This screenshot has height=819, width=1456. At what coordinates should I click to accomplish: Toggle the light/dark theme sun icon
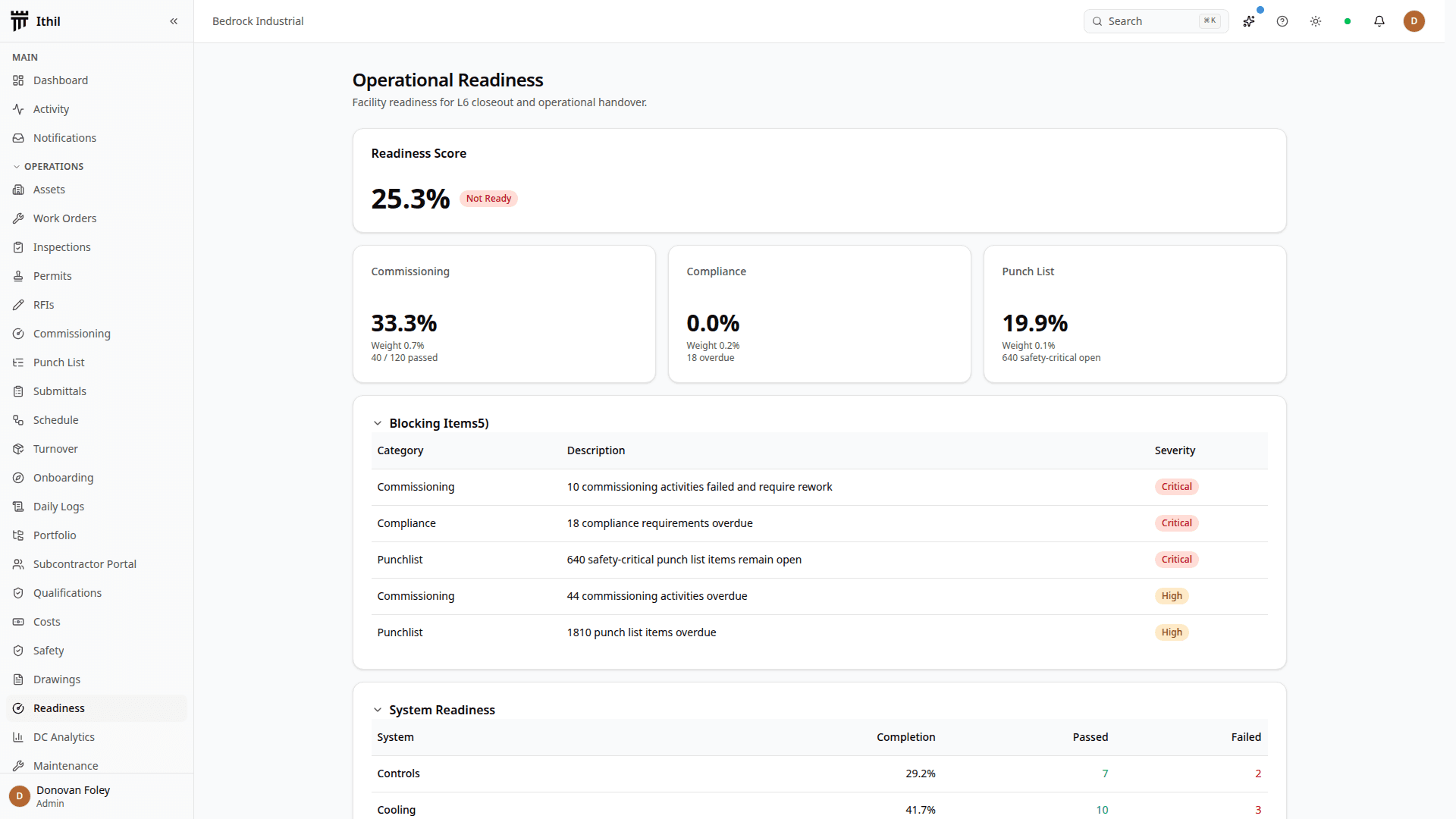click(1316, 21)
